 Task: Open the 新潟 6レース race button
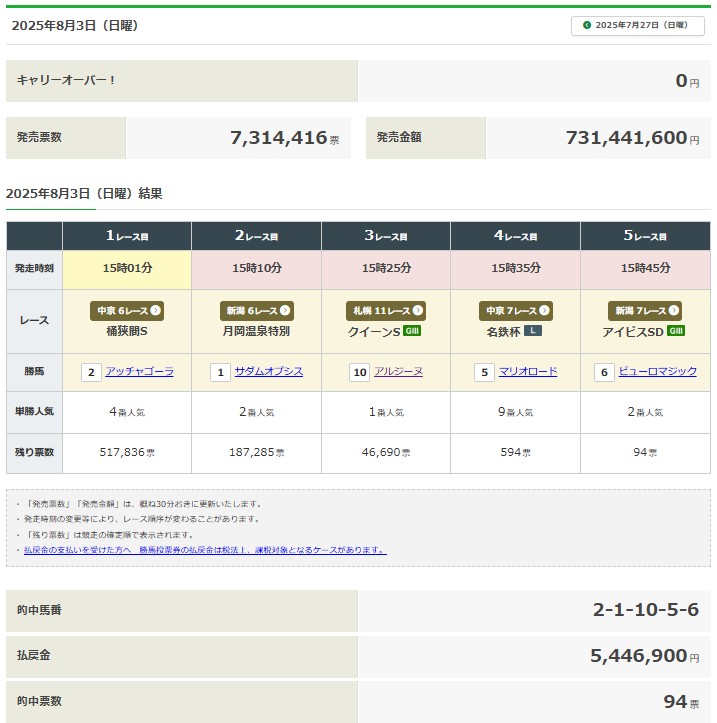[x=256, y=311]
